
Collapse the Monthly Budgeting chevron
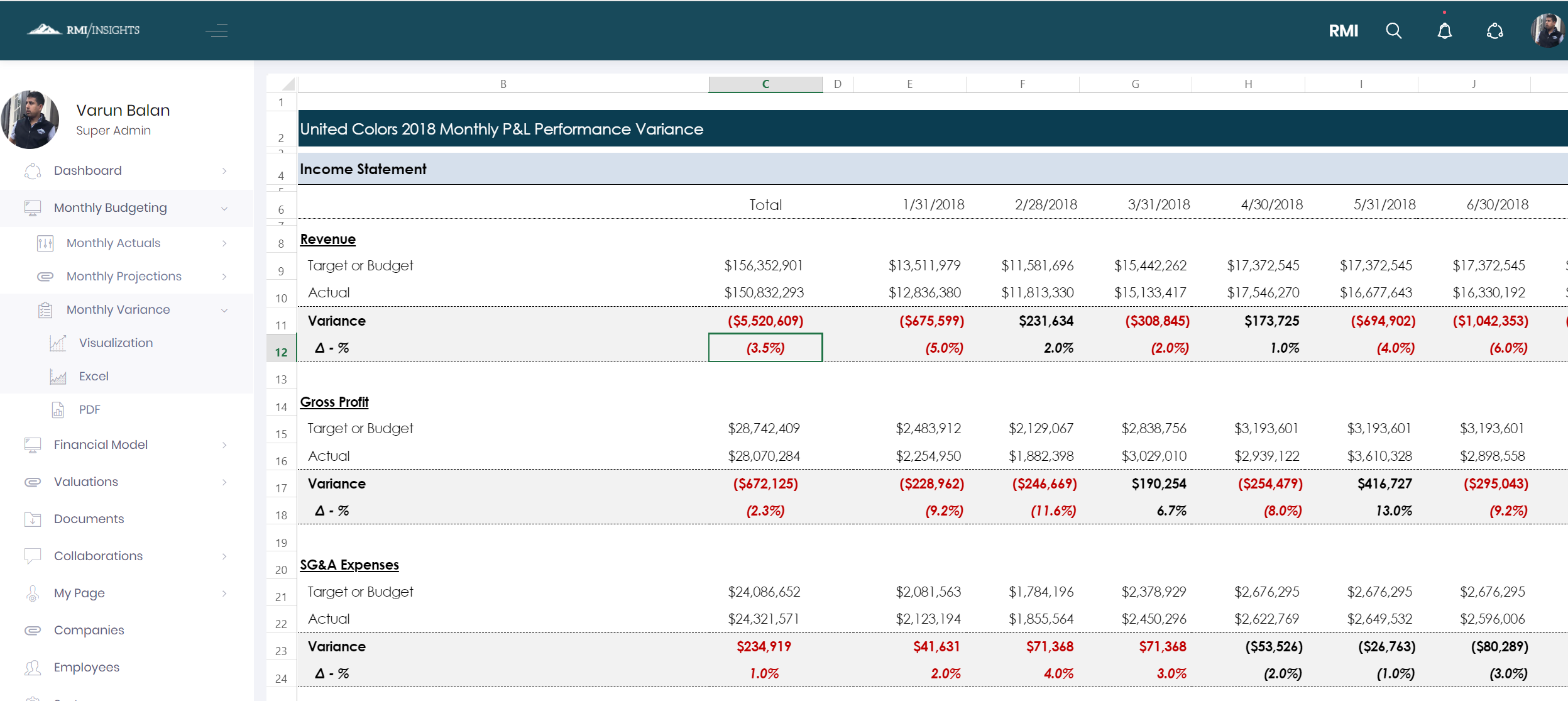pos(224,208)
